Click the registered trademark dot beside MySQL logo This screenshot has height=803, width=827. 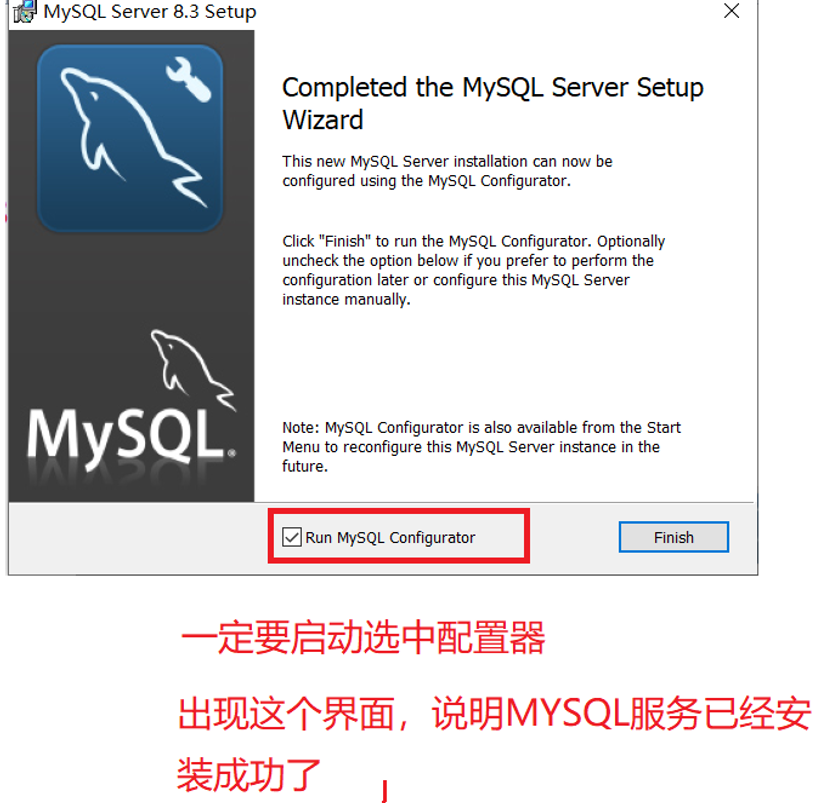click(x=232, y=453)
